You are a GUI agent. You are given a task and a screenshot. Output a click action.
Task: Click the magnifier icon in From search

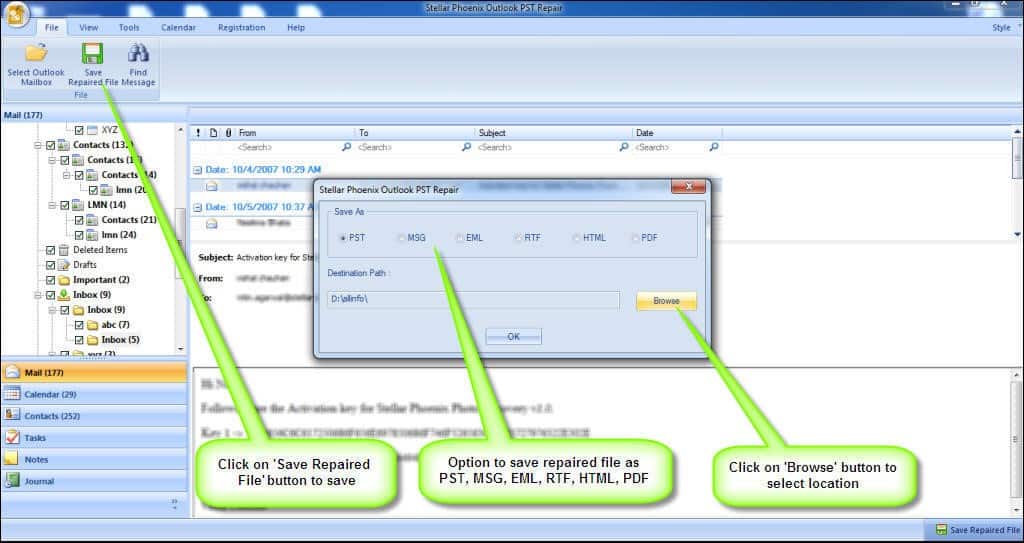click(346, 147)
